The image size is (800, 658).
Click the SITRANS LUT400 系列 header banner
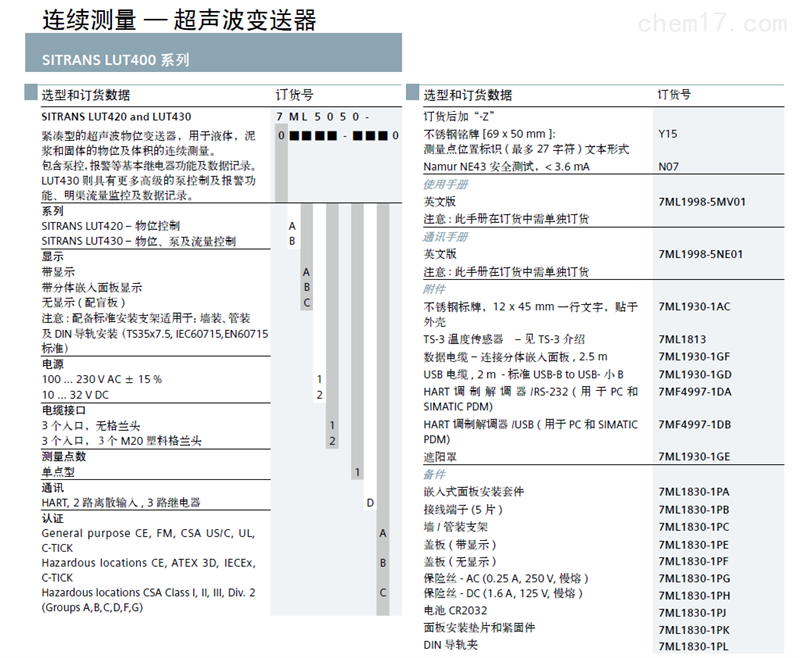pyautogui.click(x=213, y=53)
